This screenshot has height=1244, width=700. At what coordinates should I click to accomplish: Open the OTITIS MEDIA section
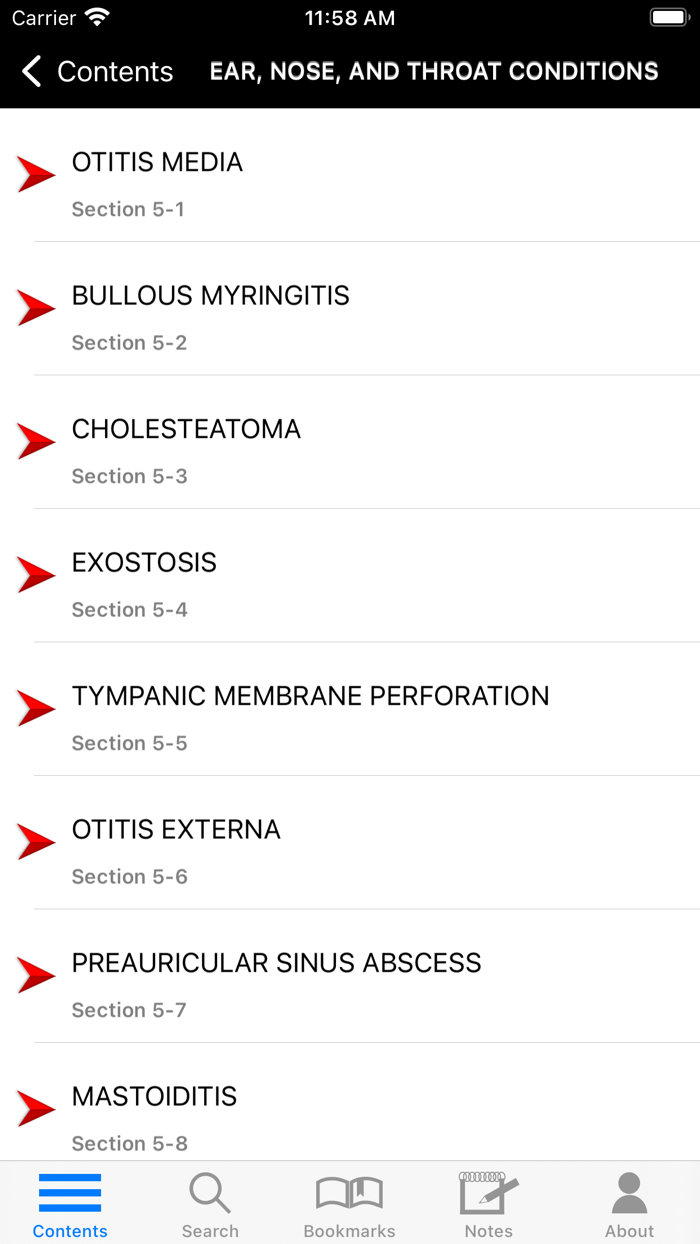tap(157, 162)
